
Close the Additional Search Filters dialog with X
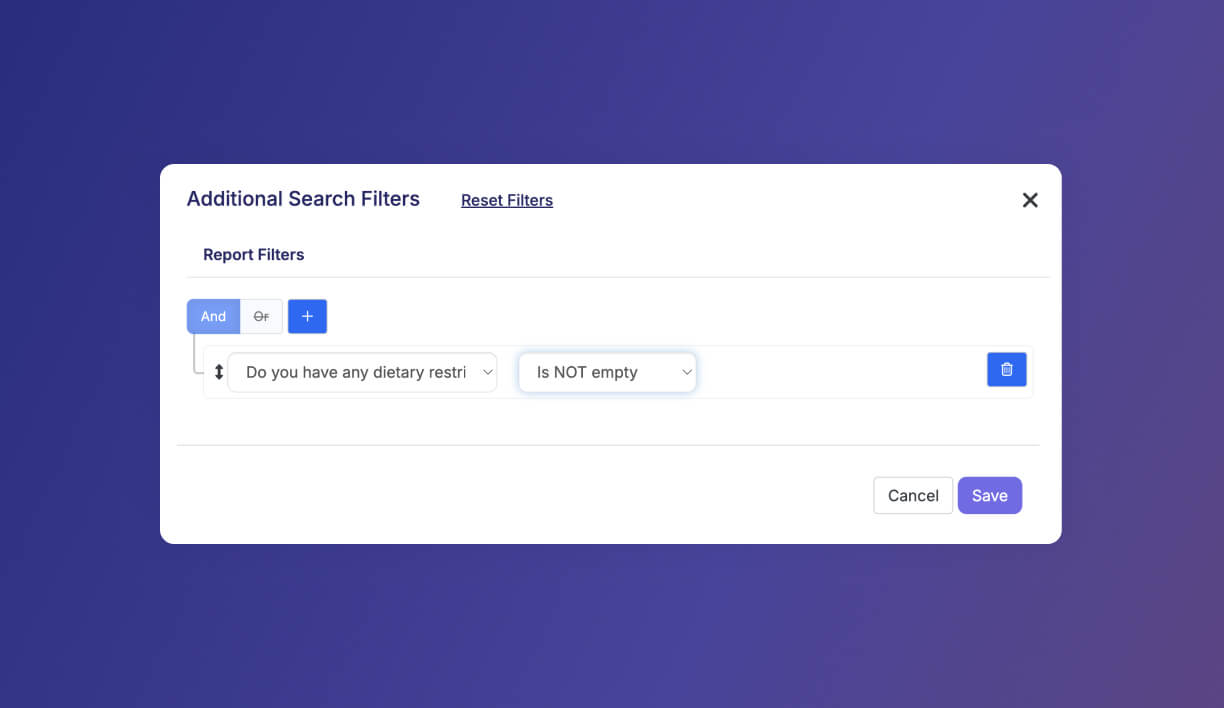pyautogui.click(x=1030, y=200)
